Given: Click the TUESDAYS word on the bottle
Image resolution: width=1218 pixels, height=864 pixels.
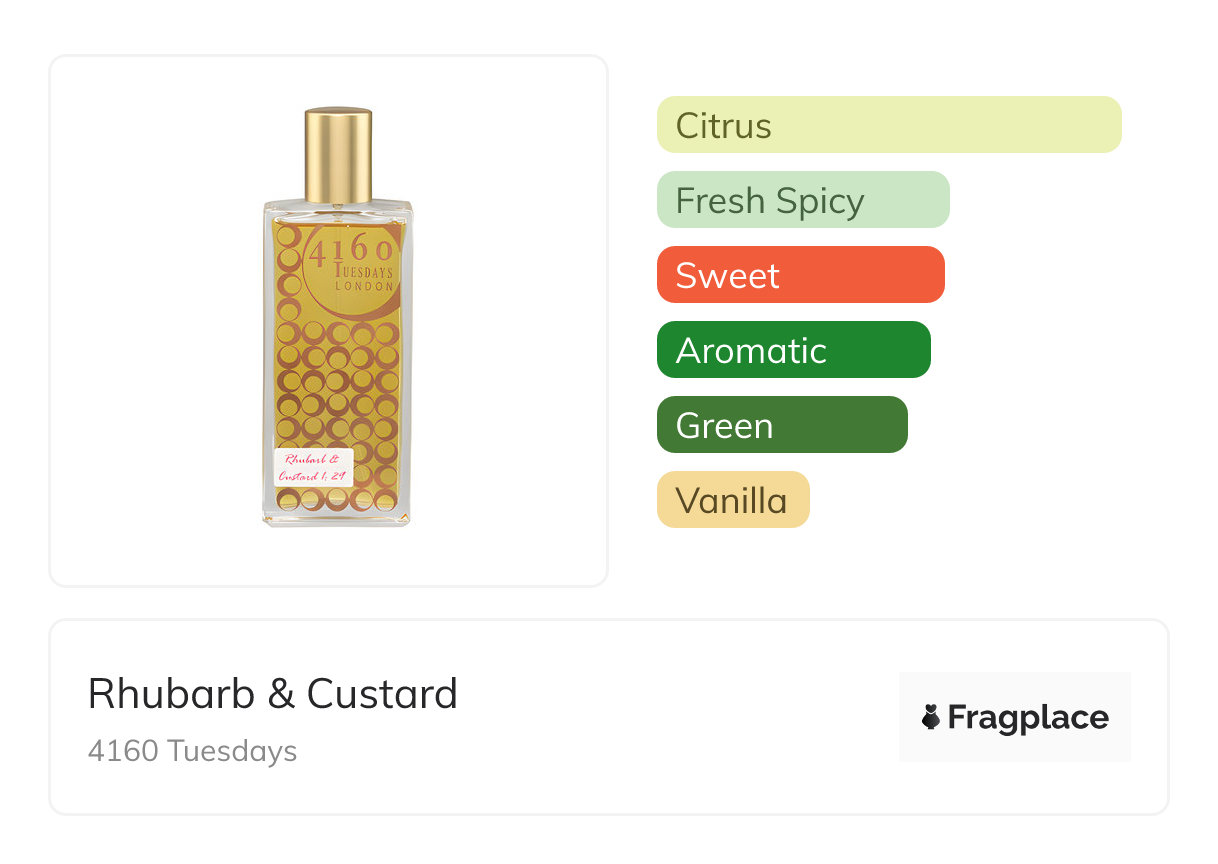Looking at the screenshot, I should (358, 271).
